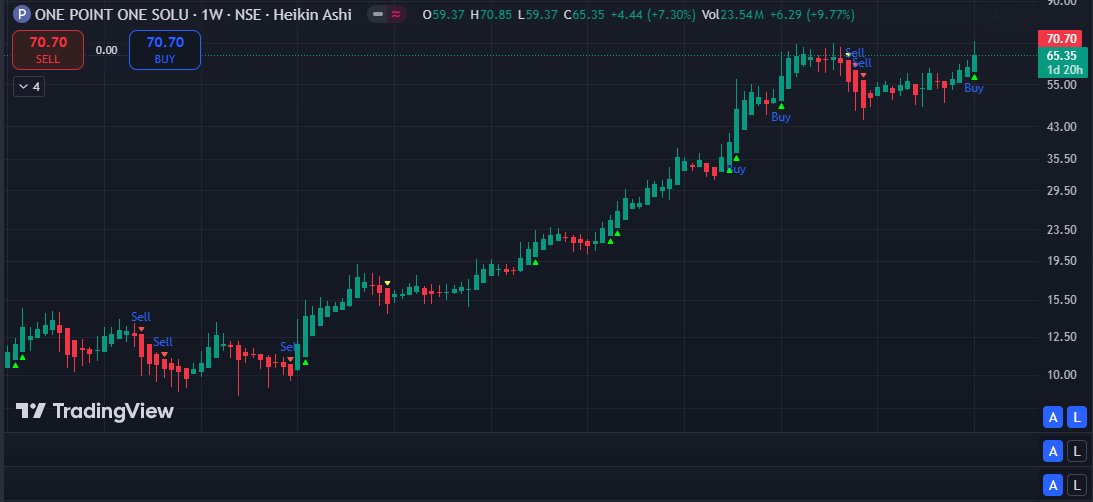1093x502 pixels.
Task: Click the open value O59.37
Action: coord(443,15)
